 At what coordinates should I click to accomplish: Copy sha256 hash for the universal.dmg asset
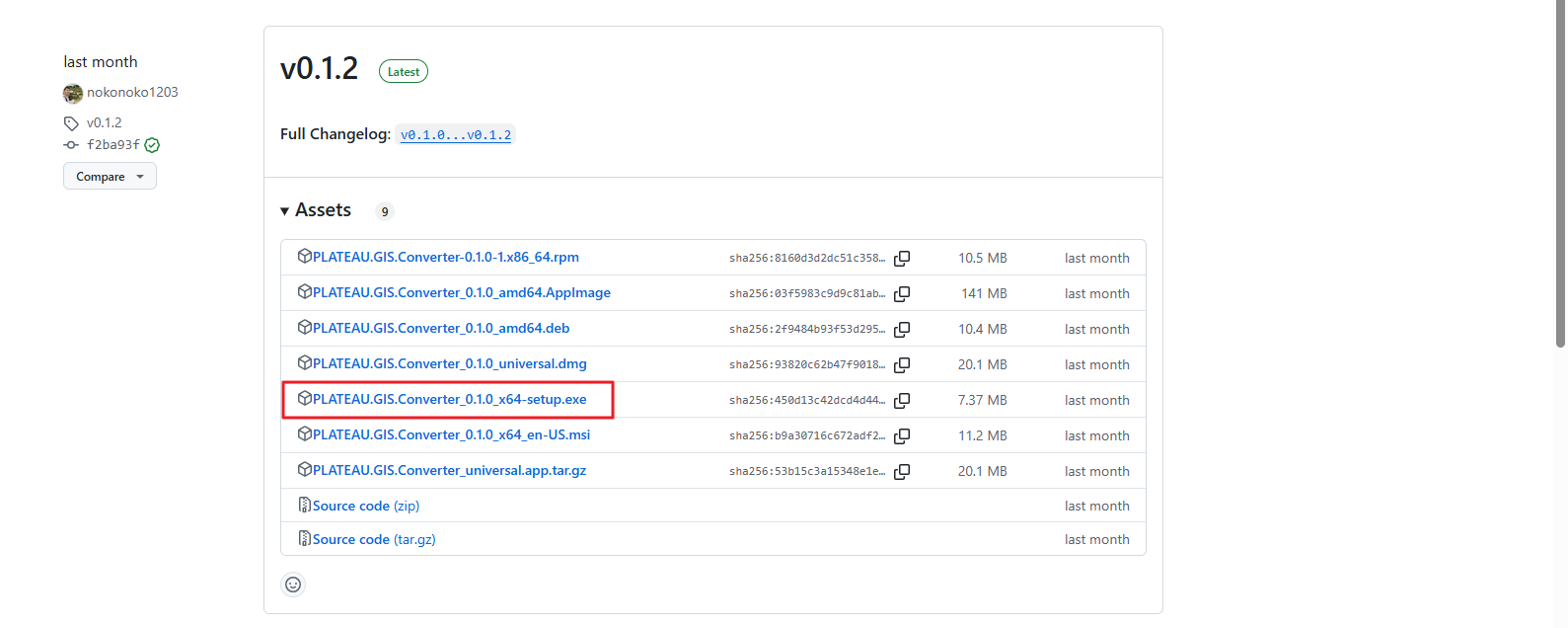902,365
